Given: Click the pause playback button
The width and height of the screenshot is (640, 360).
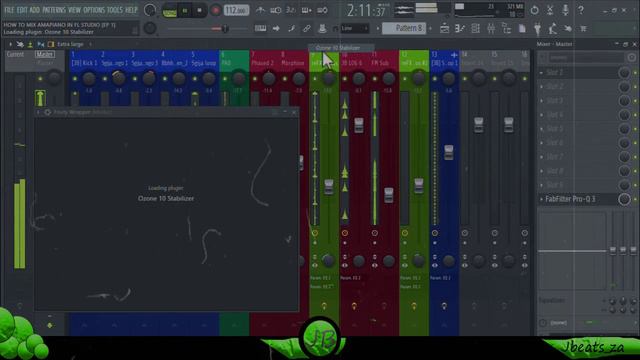Looking at the screenshot, I should click(x=184, y=11).
